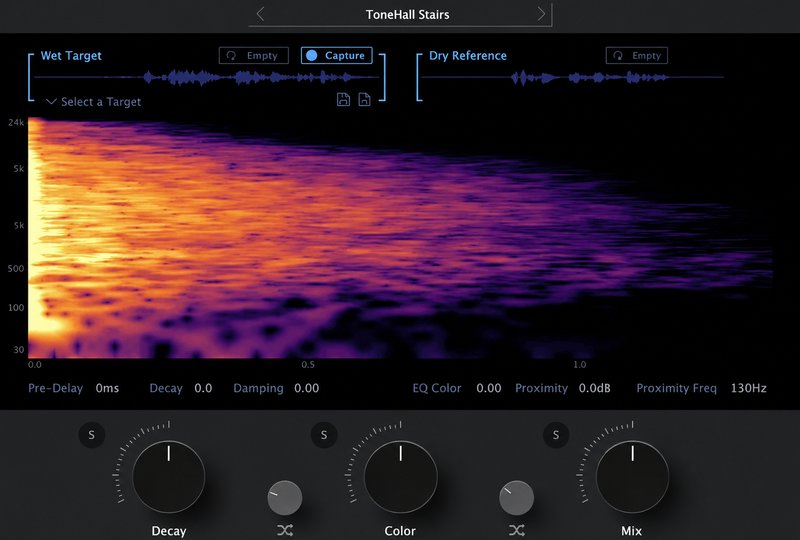Image resolution: width=800 pixels, height=540 pixels.
Task: Click the save-as file icon beside the disk
Action: [x=364, y=99]
